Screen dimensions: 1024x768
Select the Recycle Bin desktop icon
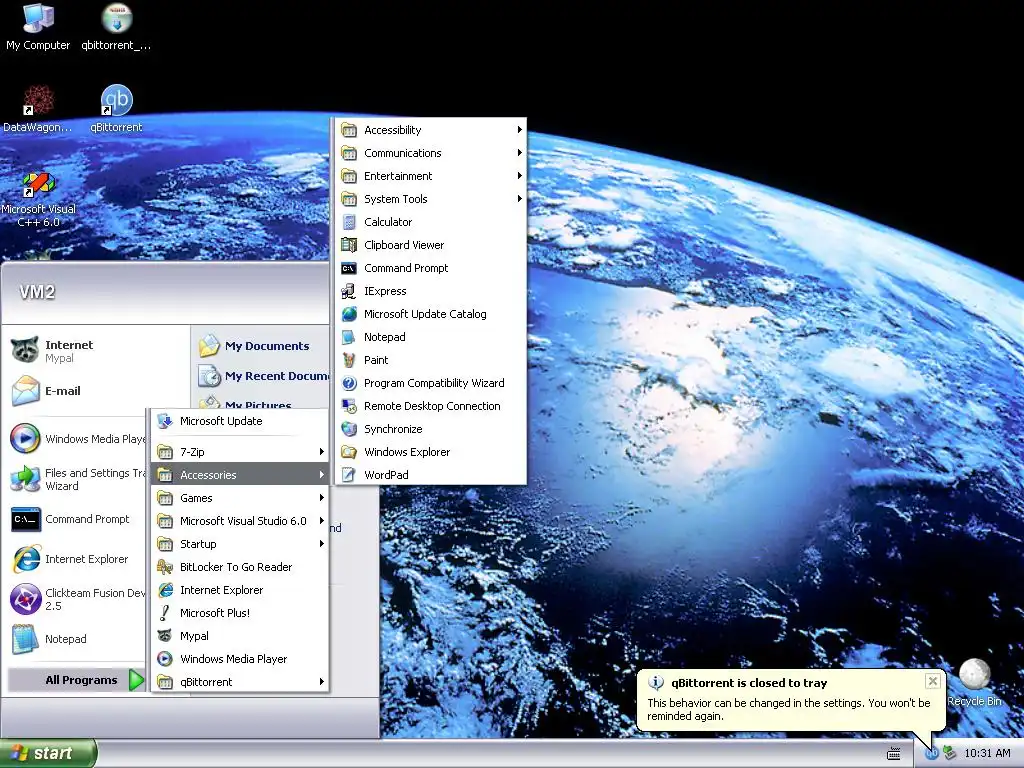(974, 682)
